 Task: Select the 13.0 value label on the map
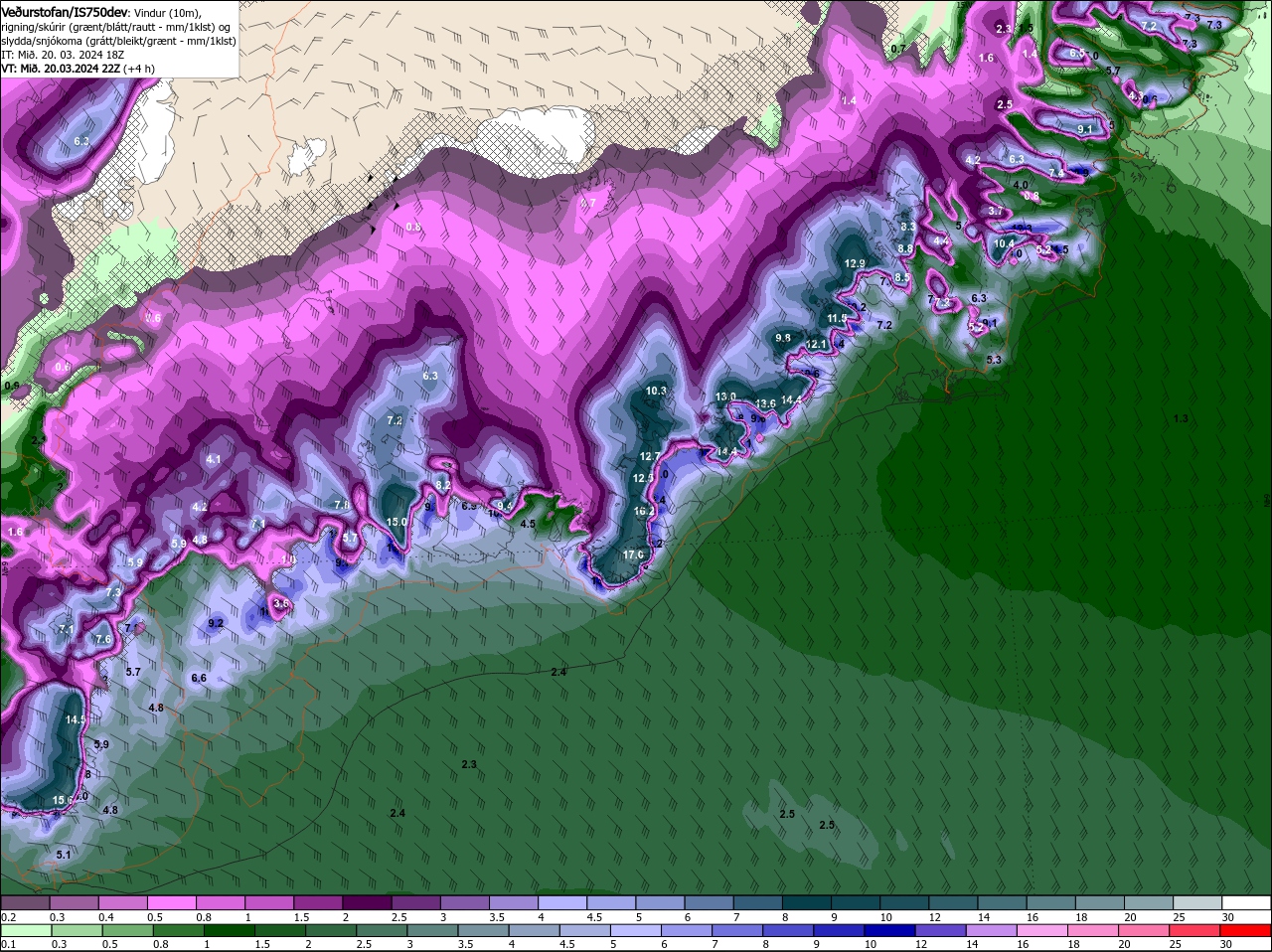(x=726, y=397)
